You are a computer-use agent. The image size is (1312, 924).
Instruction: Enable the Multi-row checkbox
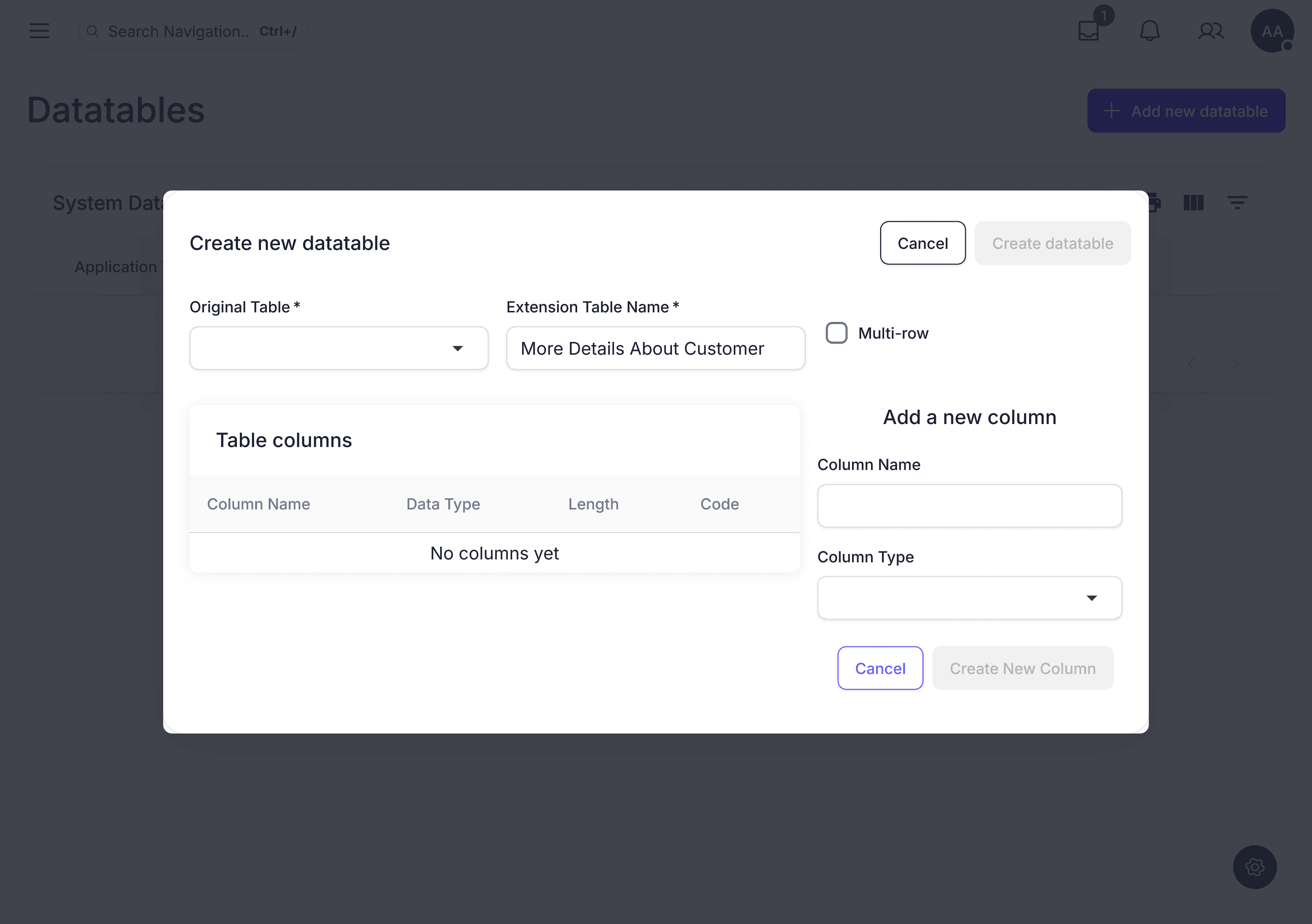(837, 333)
